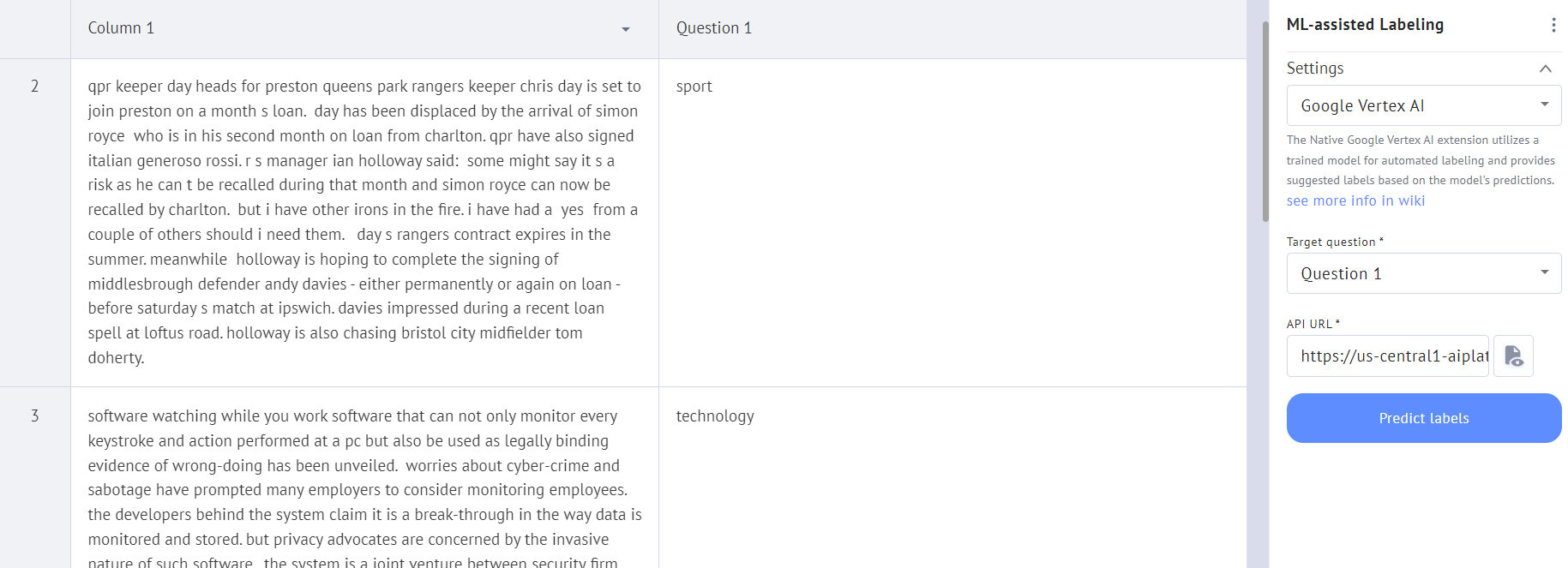The width and height of the screenshot is (1568, 568).
Task: Open the 'see more info in wiki' link
Action: click(x=1355, y=200)
